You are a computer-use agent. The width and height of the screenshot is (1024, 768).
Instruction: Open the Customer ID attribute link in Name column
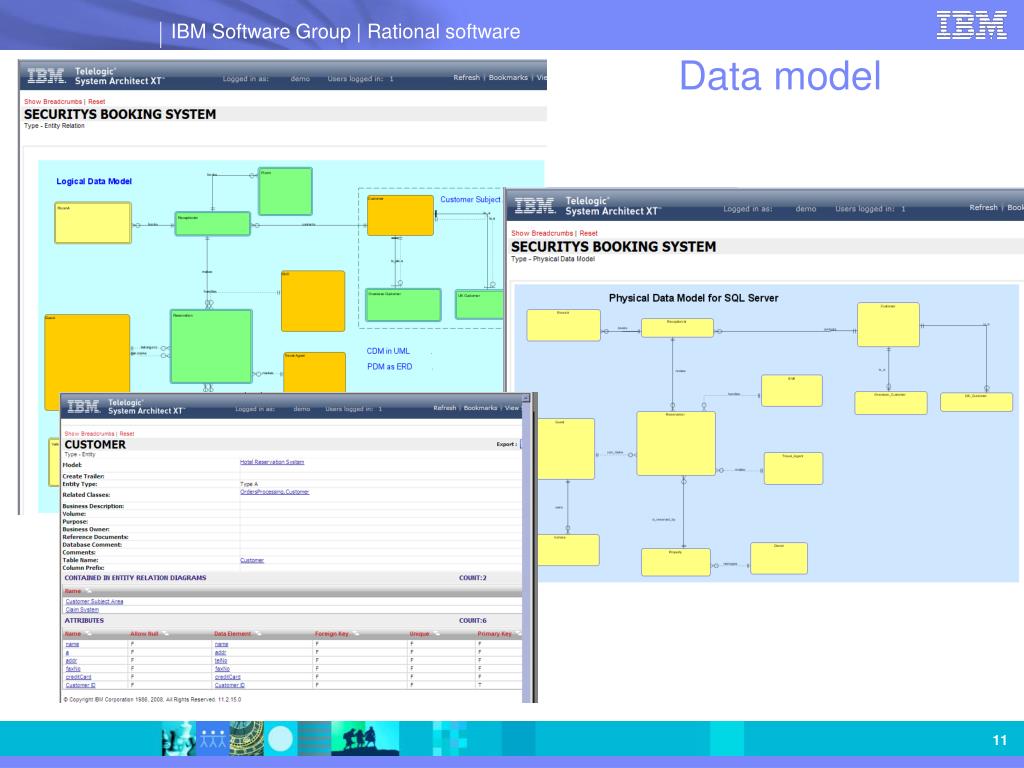pyautogui.click(x=80, y=685)
